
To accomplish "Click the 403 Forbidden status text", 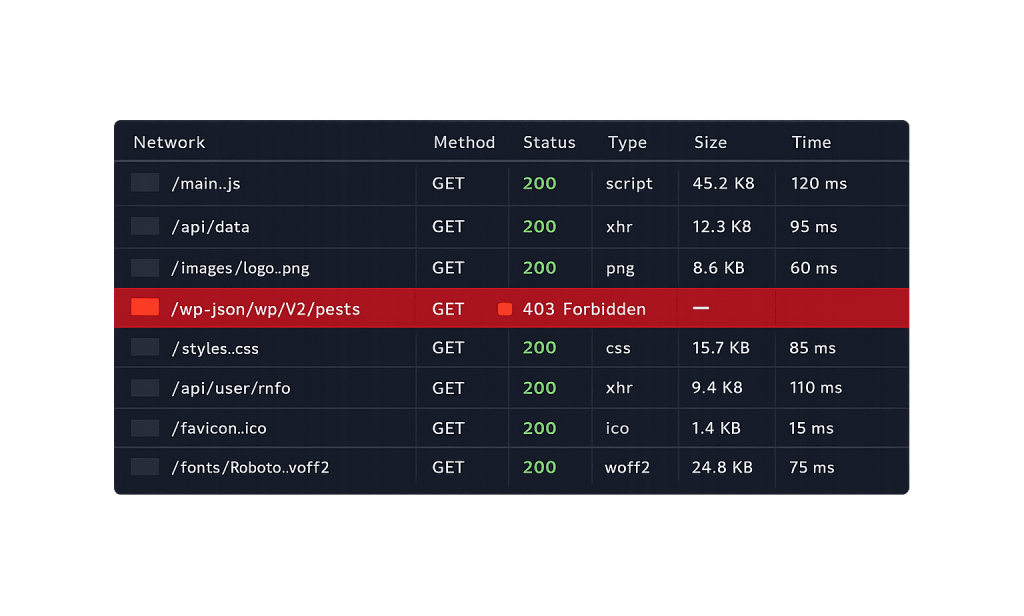I will 584,309.
